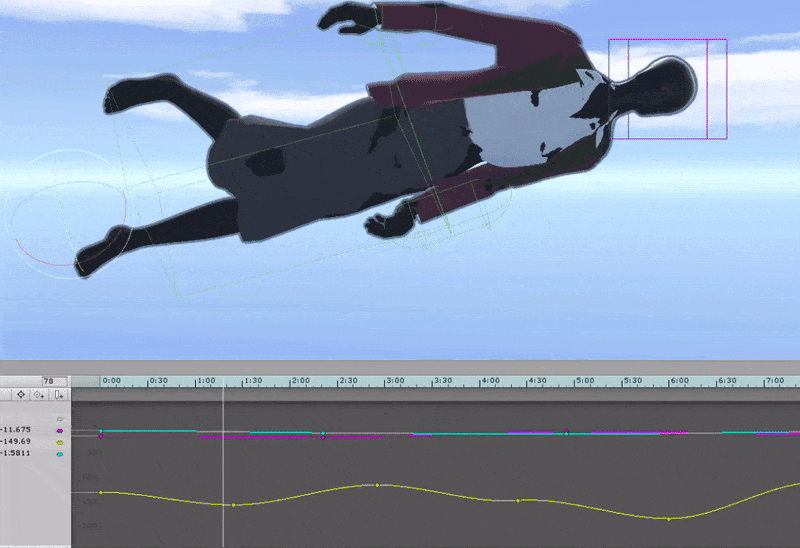Select the yellow curve keyframe at 0:00

click(101, 492)
